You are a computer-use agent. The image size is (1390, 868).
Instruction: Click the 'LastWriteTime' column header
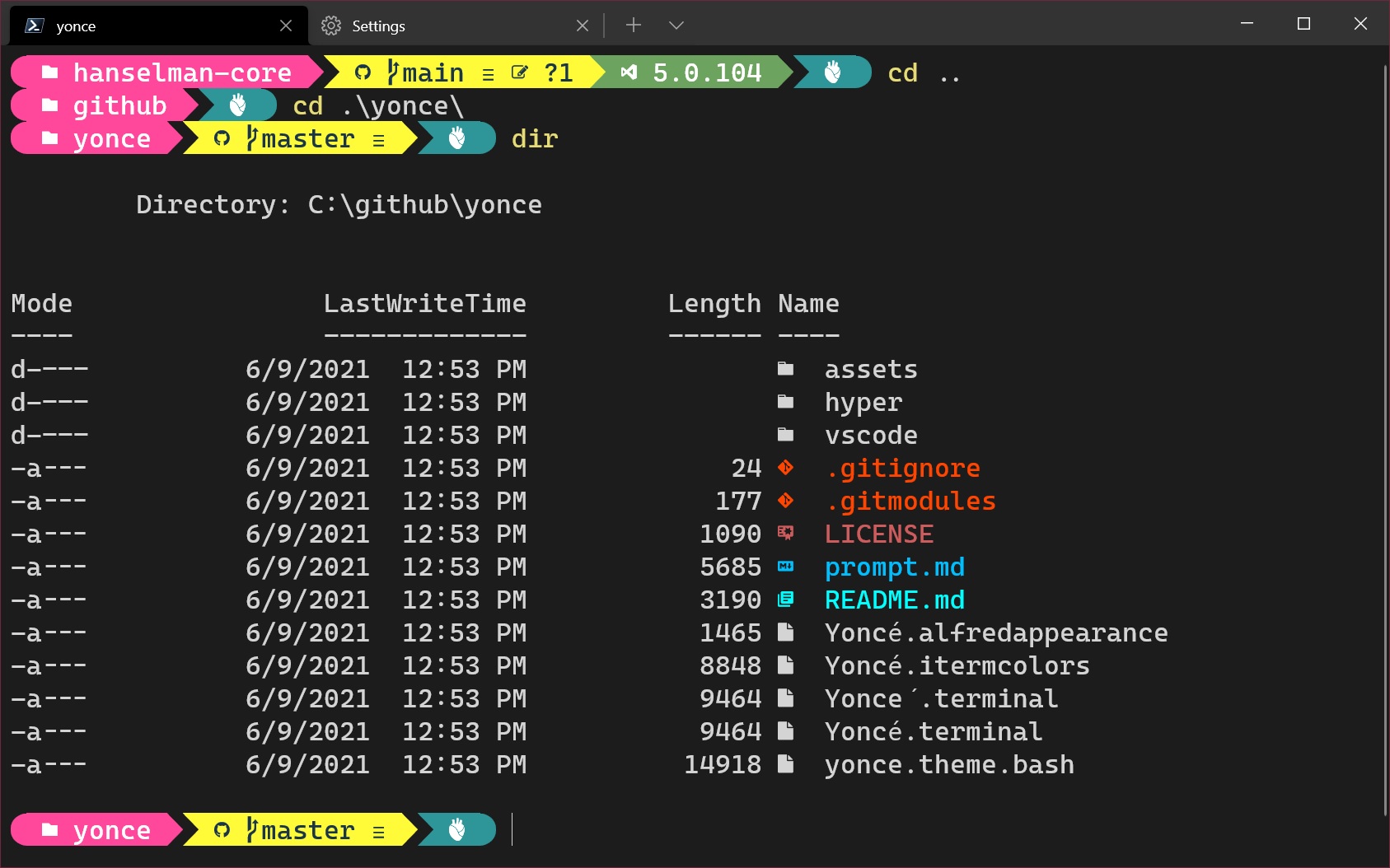pos(424,303)
